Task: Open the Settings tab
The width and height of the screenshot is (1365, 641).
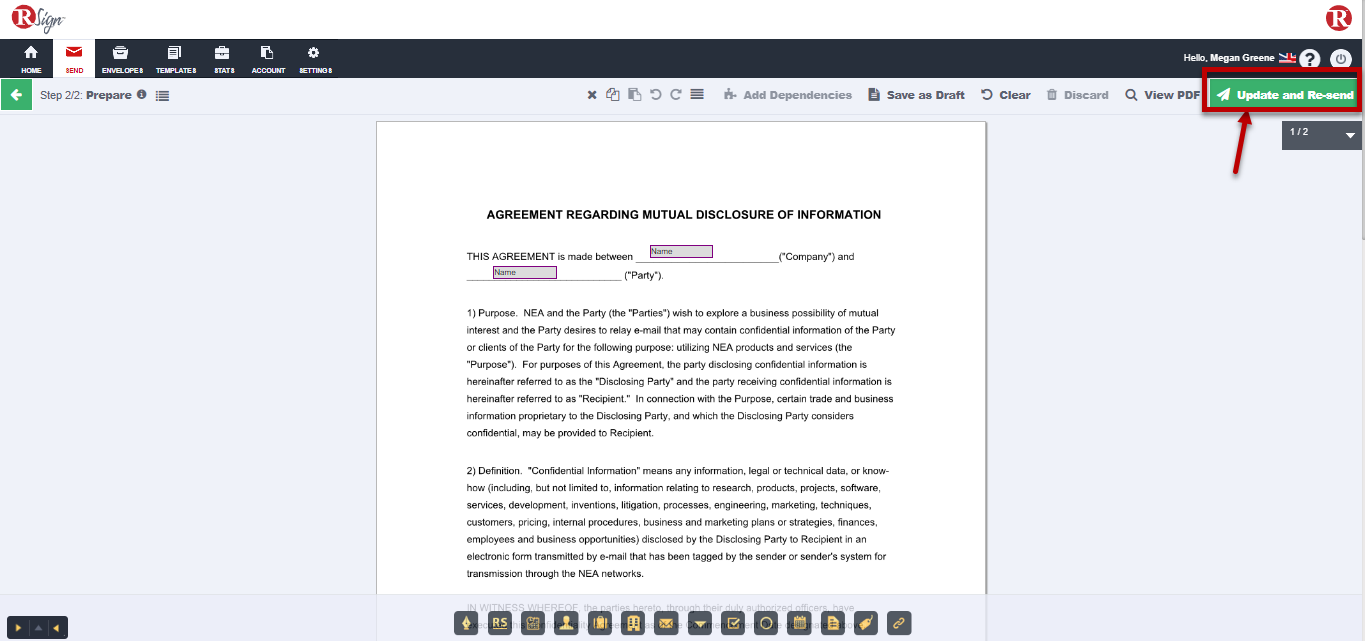Action: tap(315, 59)
